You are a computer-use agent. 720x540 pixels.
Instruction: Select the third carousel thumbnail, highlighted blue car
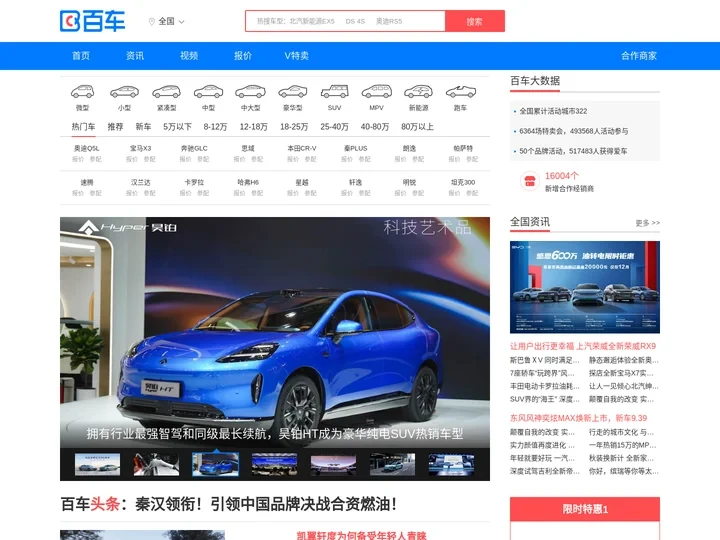tap(215, 464)
